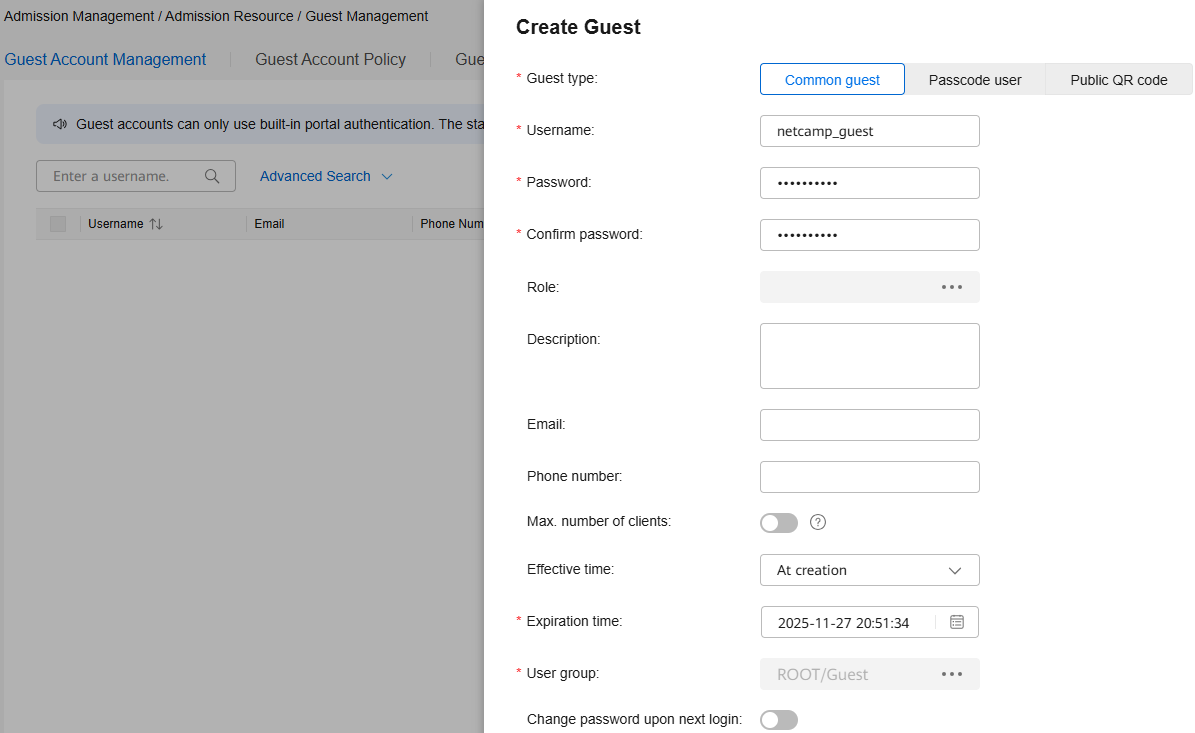Click inside the Description text area
Image resolution: width=1195 pixels, height=733 pixels.
click(869, 355)
